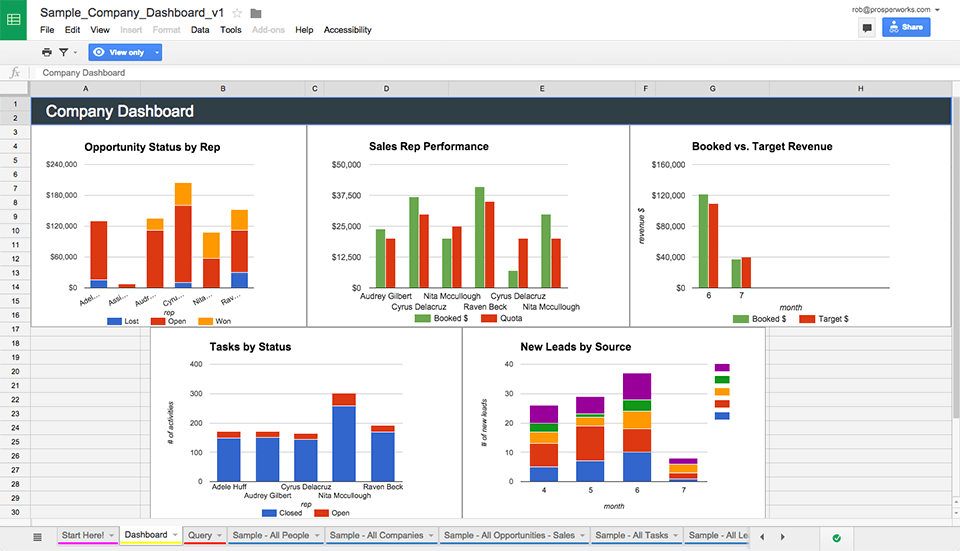Click the print icon in toolbar

[47, 53]
